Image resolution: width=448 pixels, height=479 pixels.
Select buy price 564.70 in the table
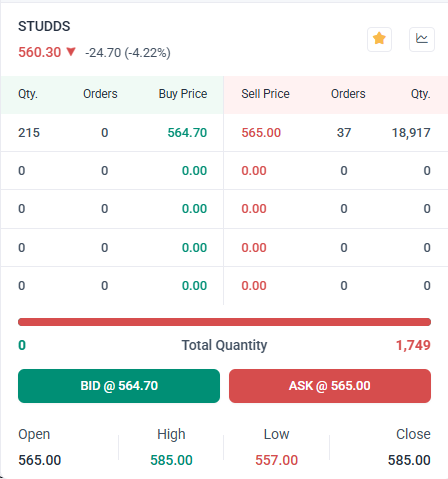[187, 133]
